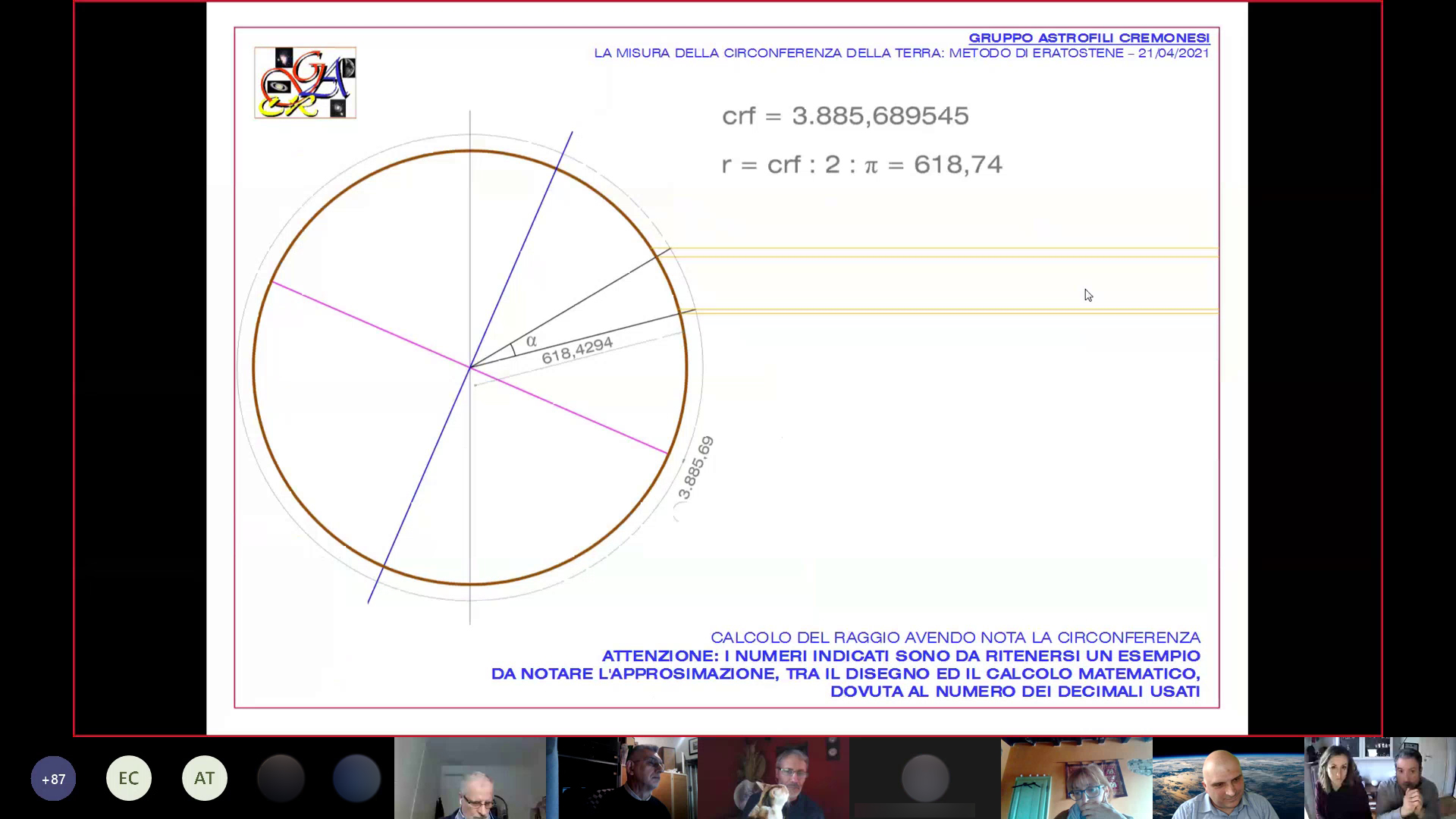Open the +87 more participants badge
The height and width of the screenshot is (819, 1456).
pos(53,778)
